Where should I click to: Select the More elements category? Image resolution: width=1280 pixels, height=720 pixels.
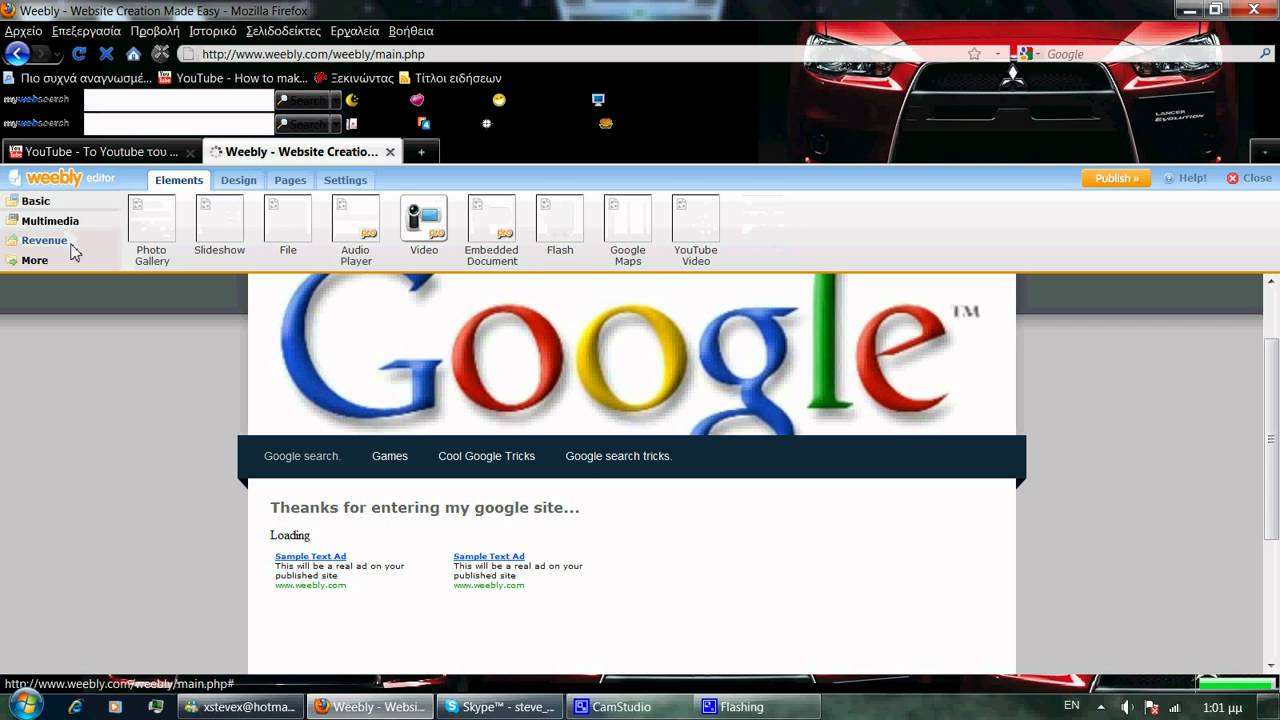click(35, 260)
